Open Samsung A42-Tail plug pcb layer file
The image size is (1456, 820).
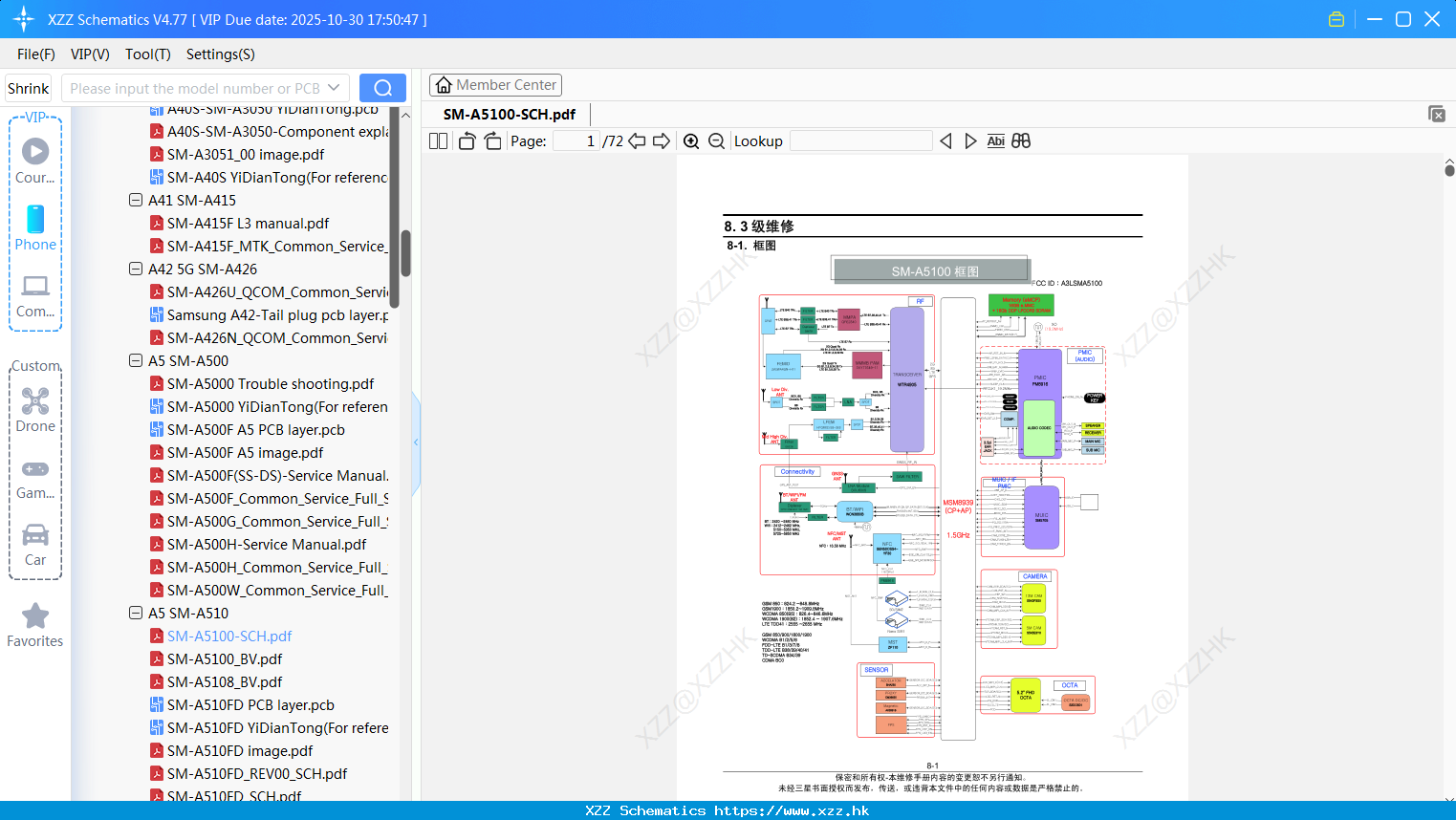pos(277,314)
